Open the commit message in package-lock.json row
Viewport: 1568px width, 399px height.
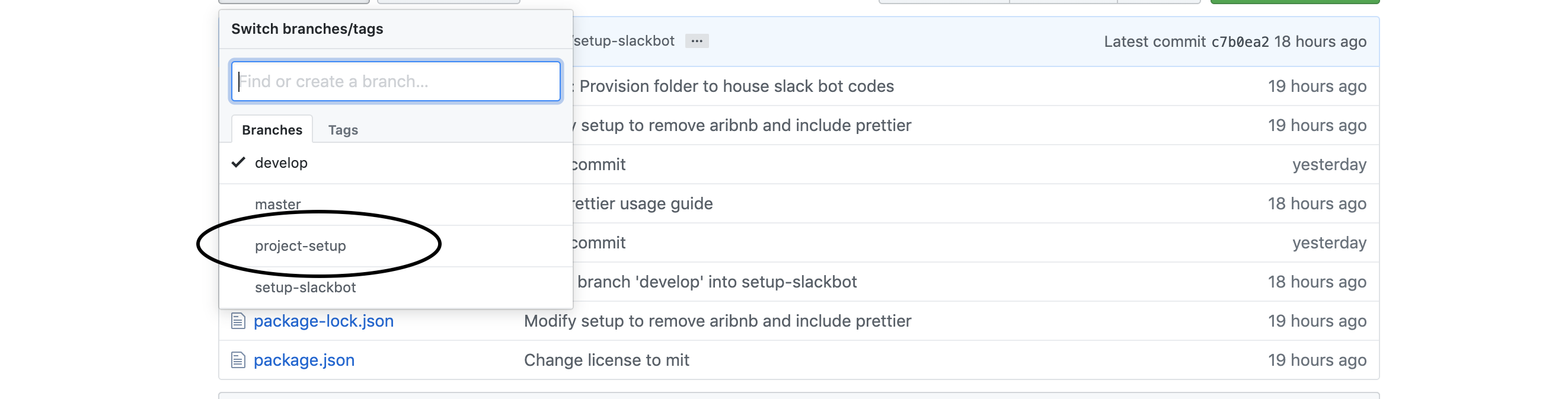click(717, 321)
